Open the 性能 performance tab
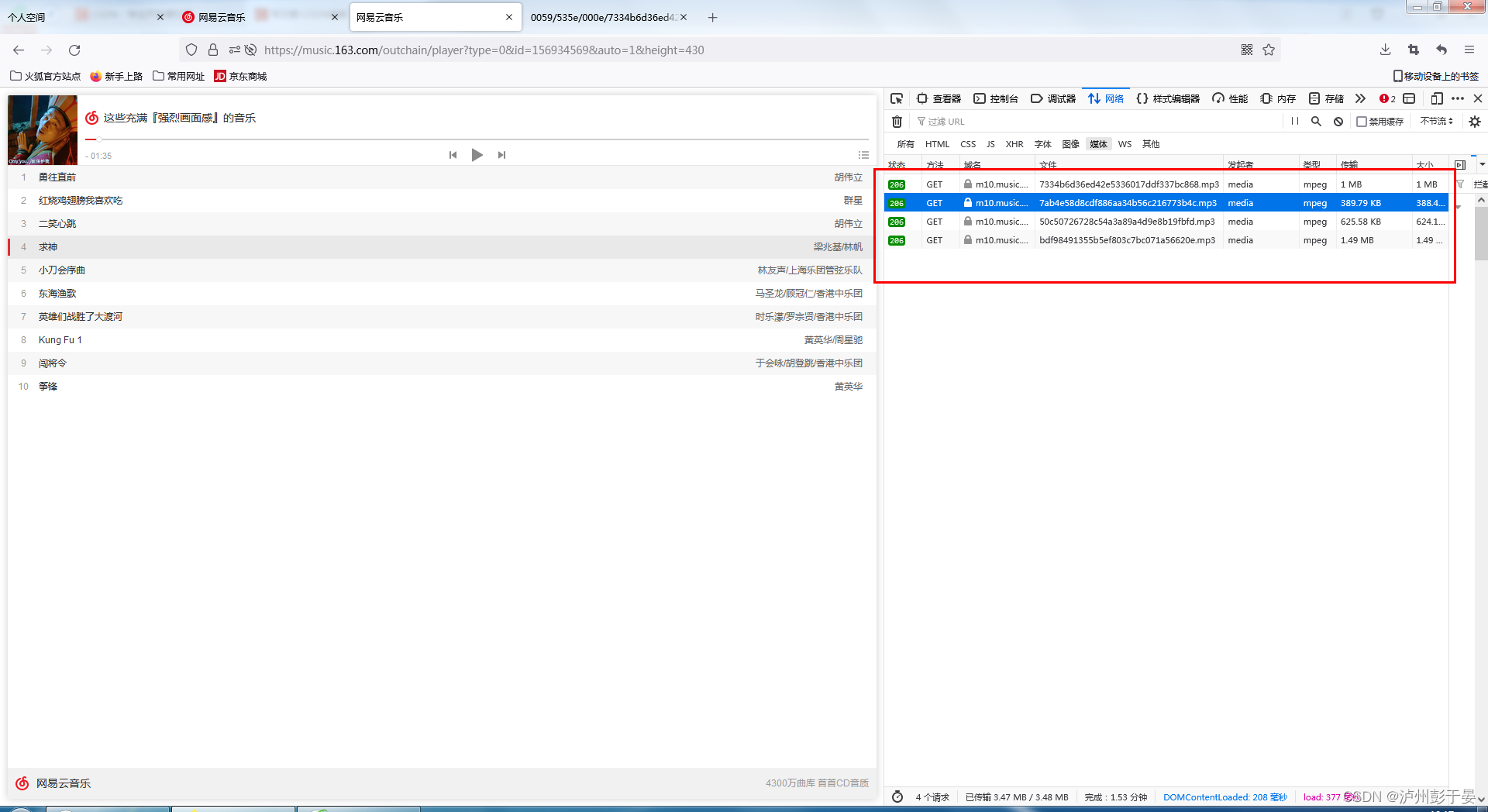Screen dimensions: 1488x812 pyautogui.click(x=1230, y=98)
